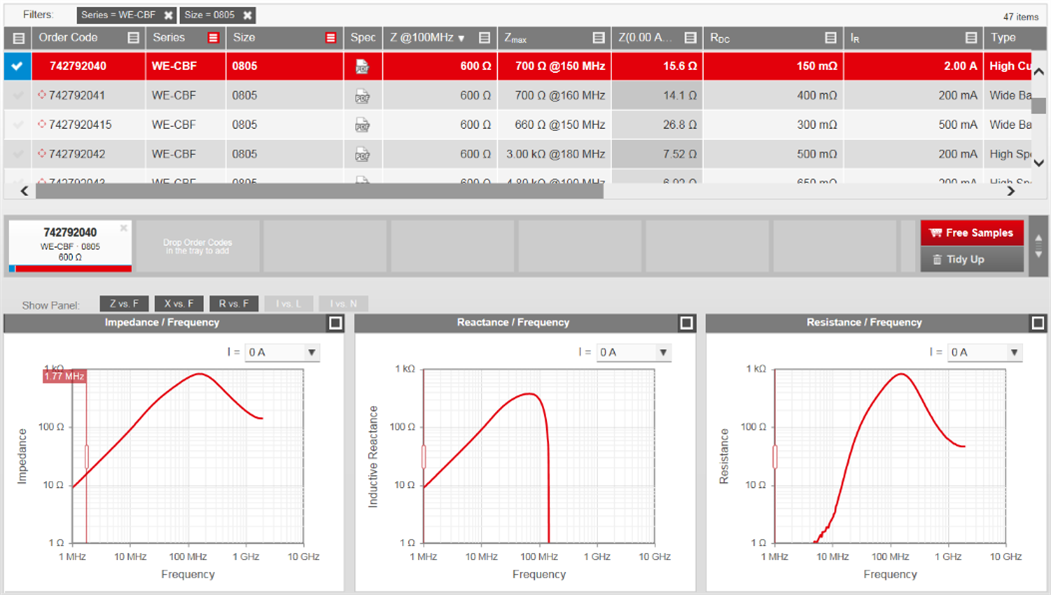Maximize the Impedance / Frequency panel

click(335, 323)
